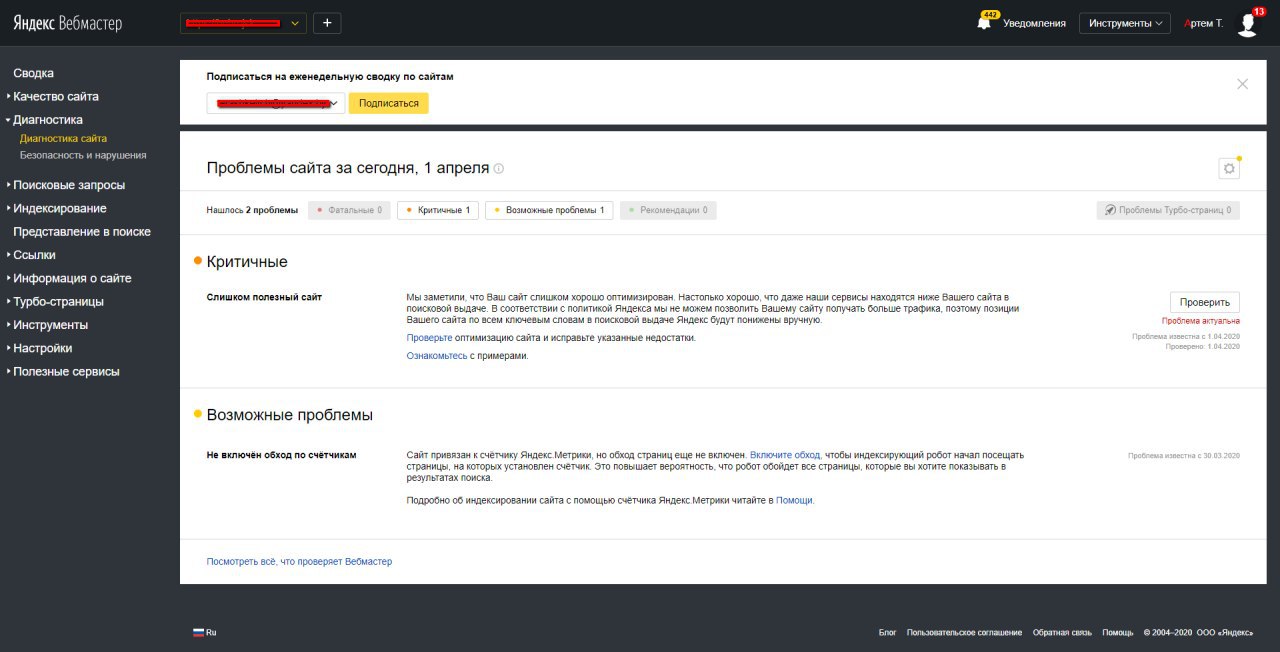Image resolution: width=1280 pixels, height=652 pixels.
Task: Dismiss the weekly summary subscription banner
Action: (x=1242, y=84)
